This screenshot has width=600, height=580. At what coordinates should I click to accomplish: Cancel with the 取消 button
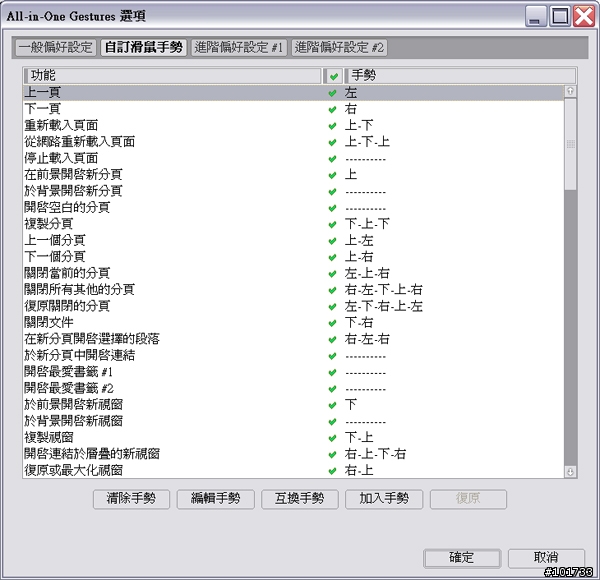tap(546, 558)
